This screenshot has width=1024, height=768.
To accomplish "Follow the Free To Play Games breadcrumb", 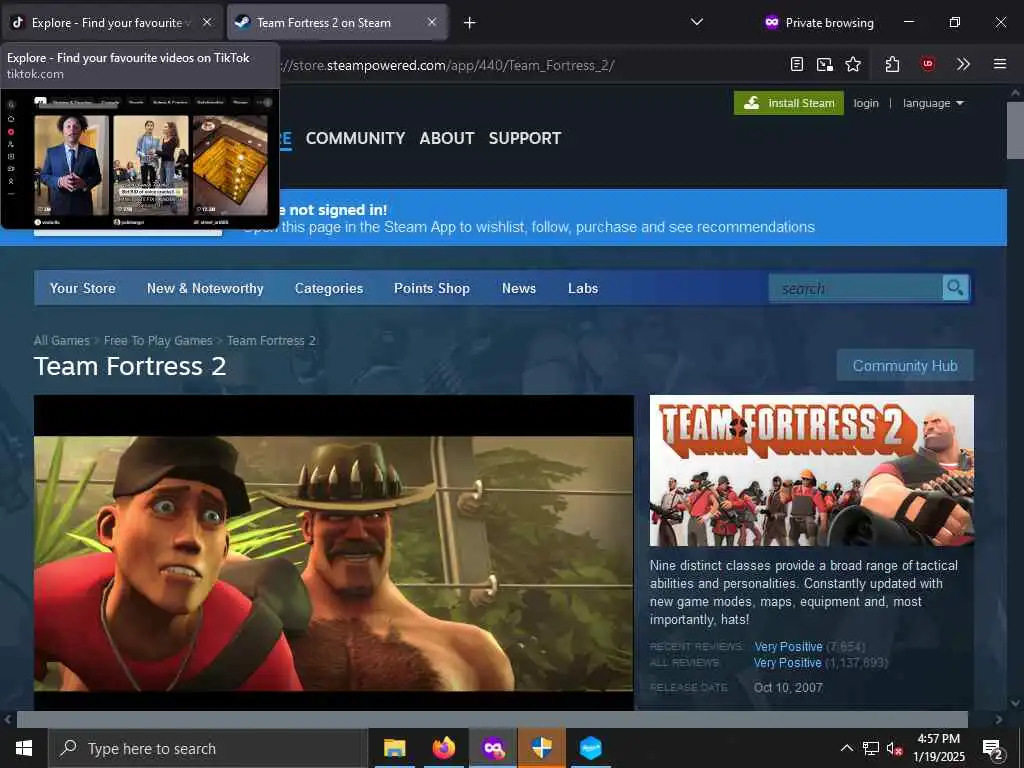I will [x=158, y=340].
